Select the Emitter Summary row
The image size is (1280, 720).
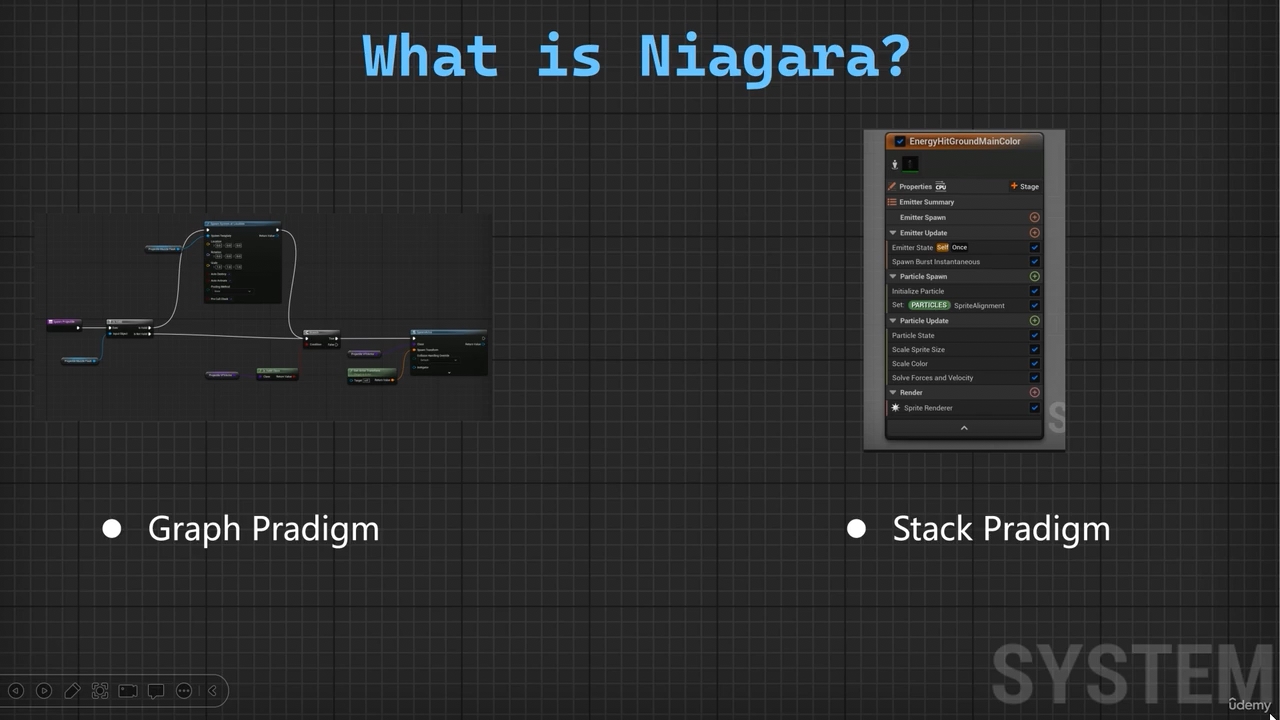pos(926,202)
